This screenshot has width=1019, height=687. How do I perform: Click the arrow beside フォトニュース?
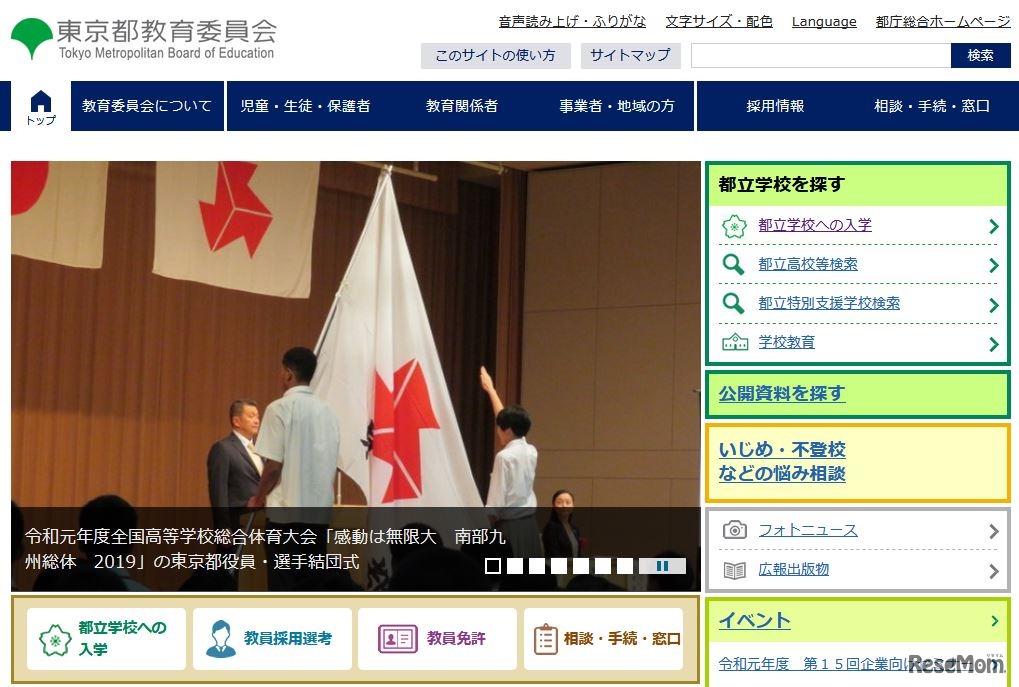coord(992,530)
